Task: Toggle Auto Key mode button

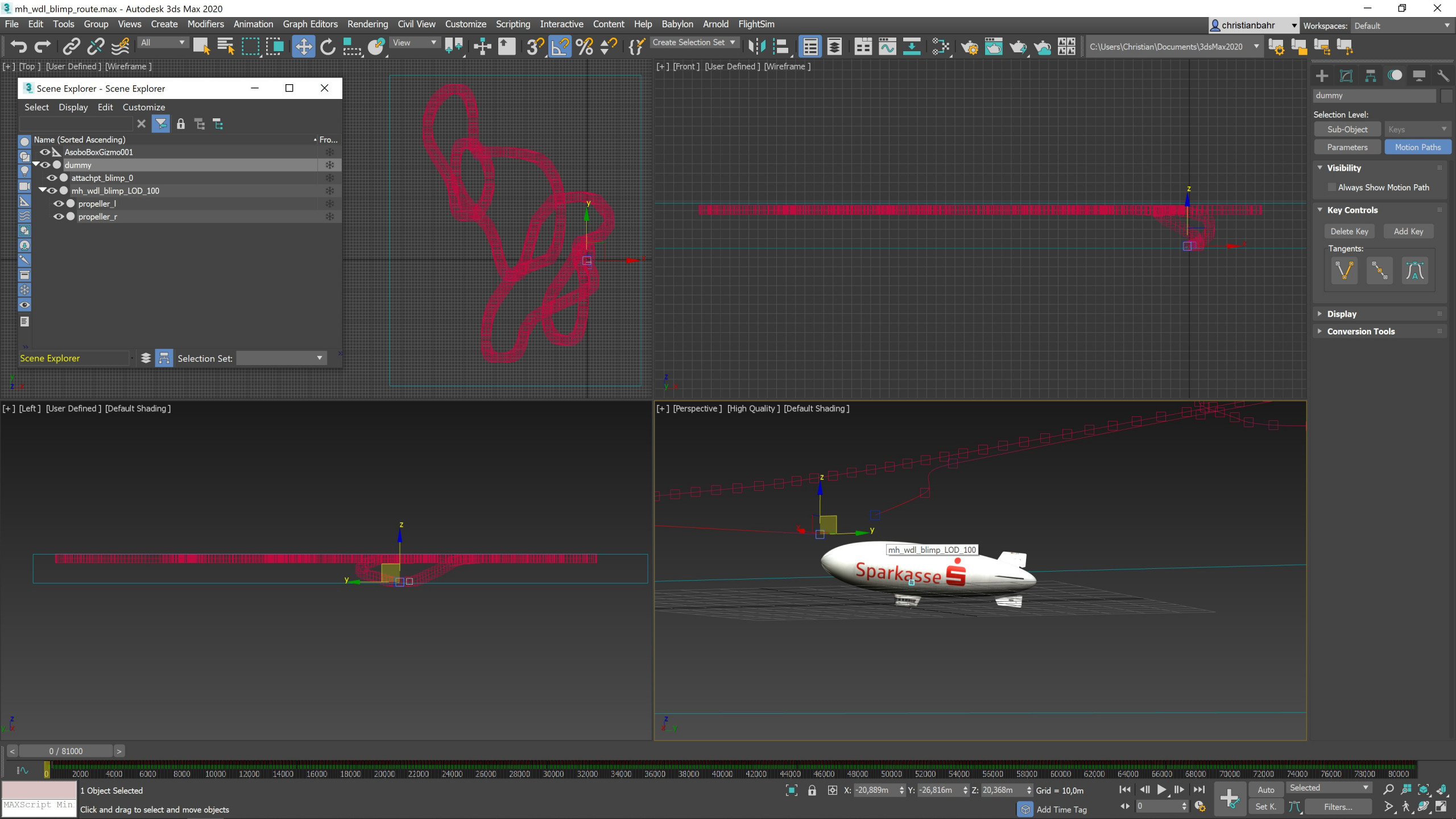Action: point(1266,789)
